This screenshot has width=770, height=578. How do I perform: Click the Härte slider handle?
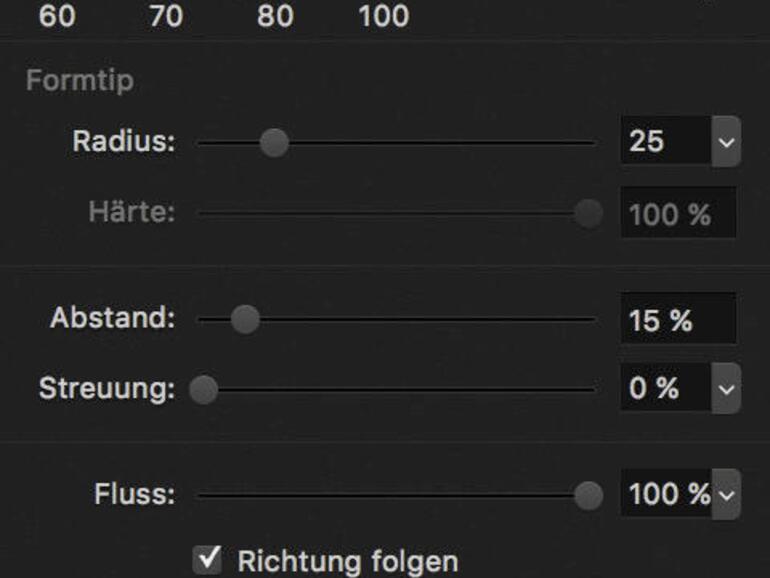[588, 213]
